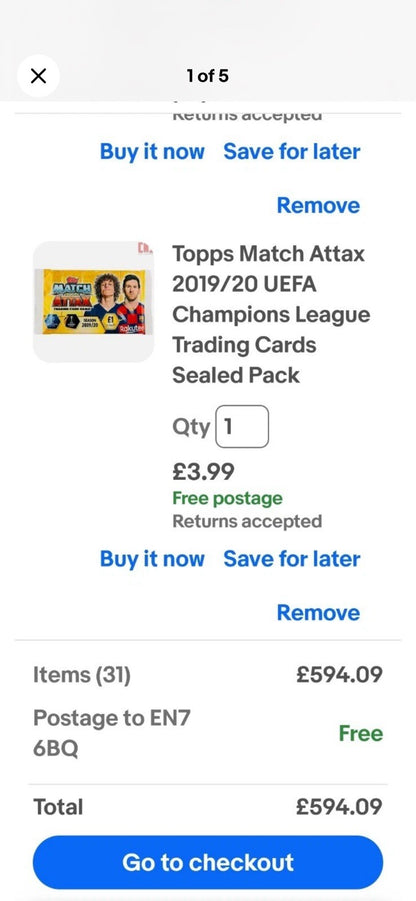Click Buy it now for the item above the Topps pack
The image size is (416, 901).
click(152, 152)
